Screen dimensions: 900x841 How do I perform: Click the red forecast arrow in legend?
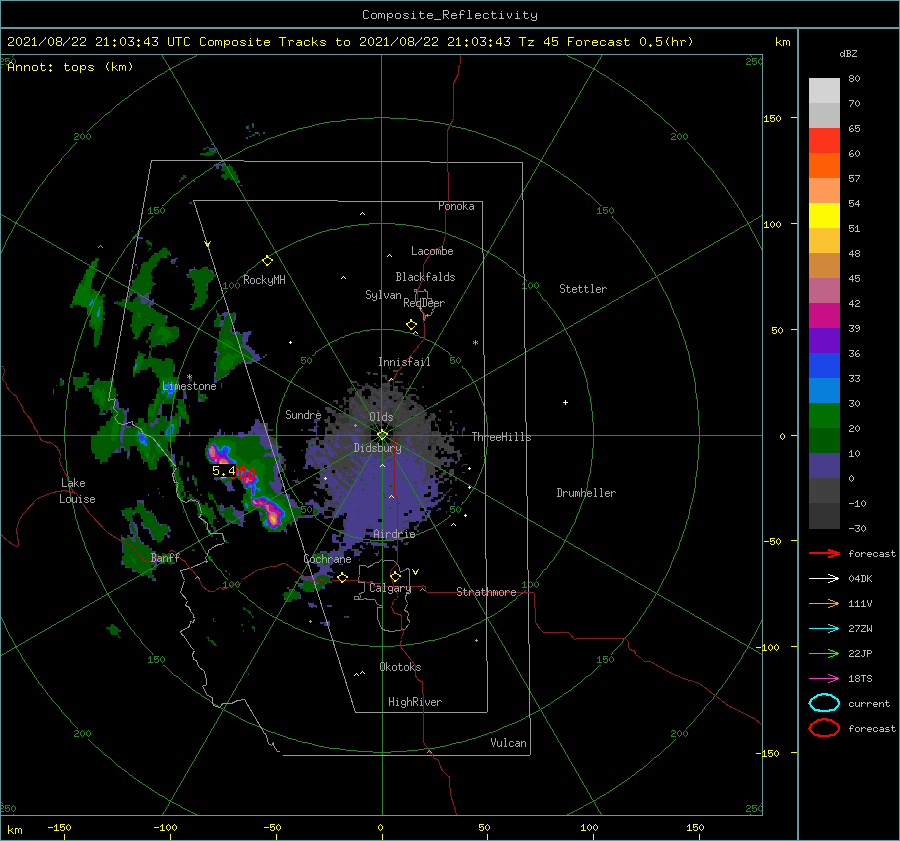(824, 553)
